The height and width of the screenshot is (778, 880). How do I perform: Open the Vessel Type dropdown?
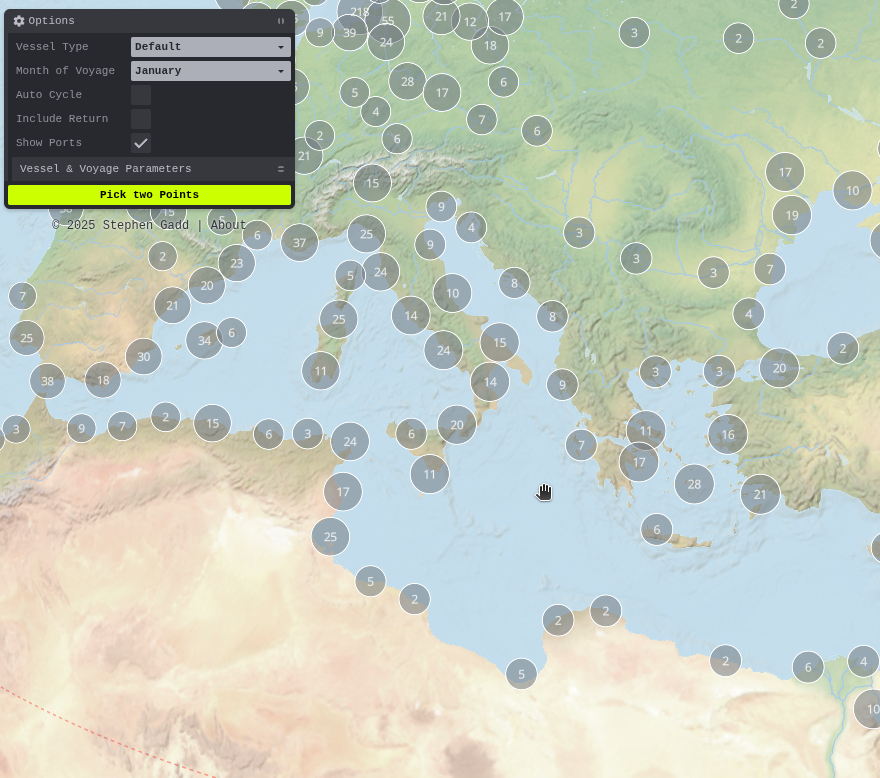tap(210, 47)
